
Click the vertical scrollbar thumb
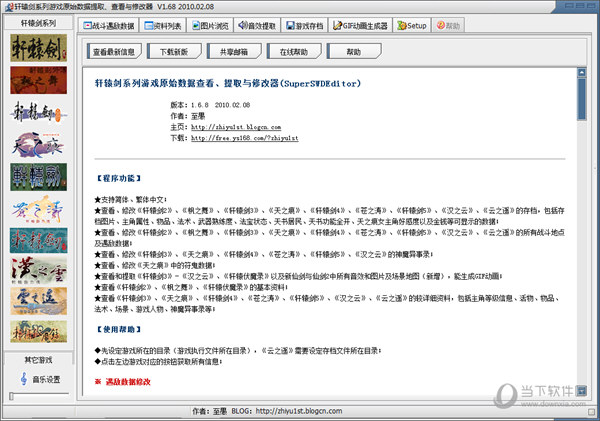click(582, 99)
